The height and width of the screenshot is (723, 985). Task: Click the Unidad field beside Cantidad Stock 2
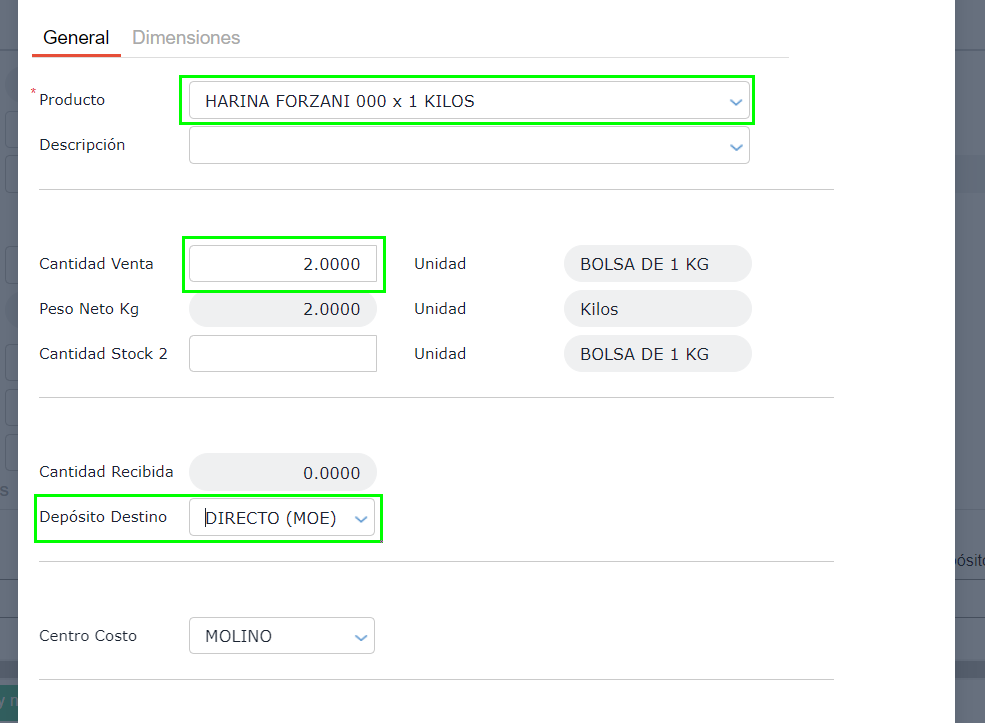(657, 354)
